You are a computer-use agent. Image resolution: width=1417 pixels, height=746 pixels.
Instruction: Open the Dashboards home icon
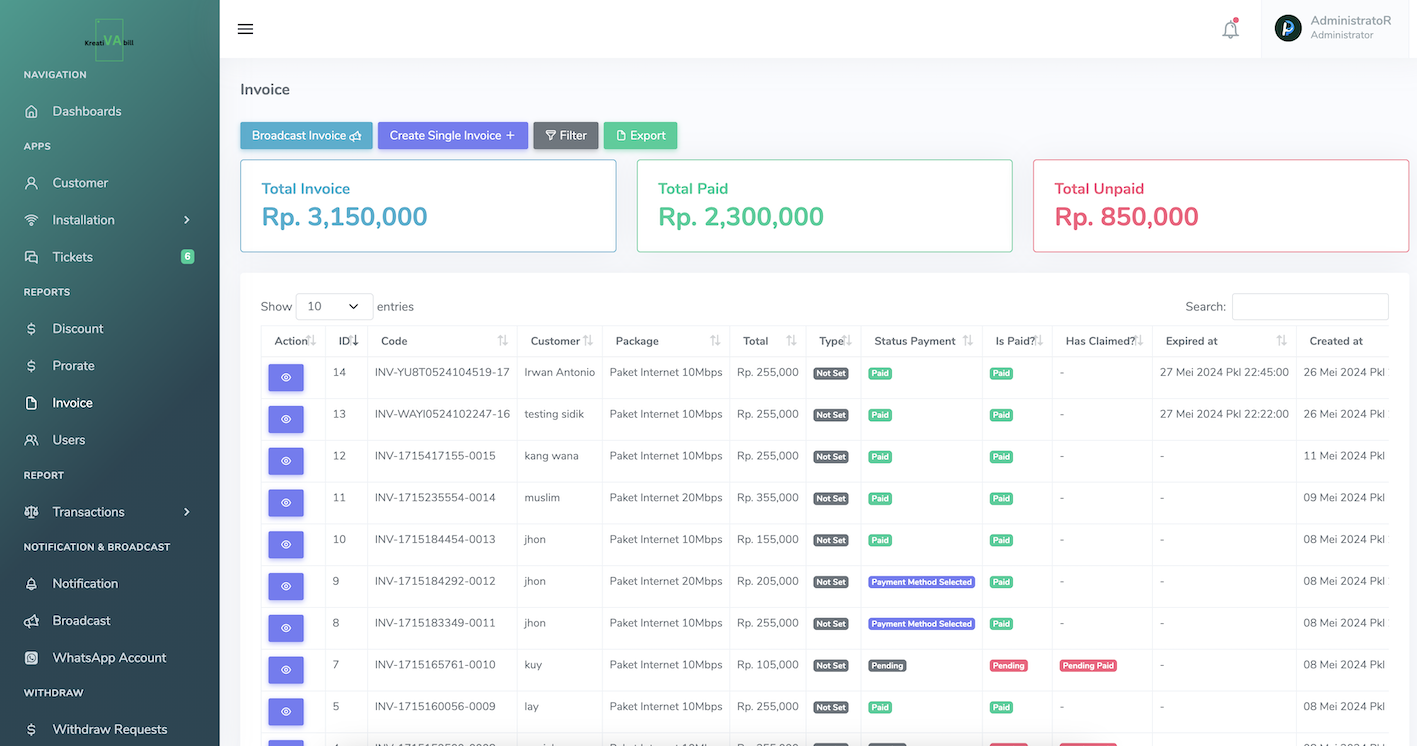click(32, 111)
